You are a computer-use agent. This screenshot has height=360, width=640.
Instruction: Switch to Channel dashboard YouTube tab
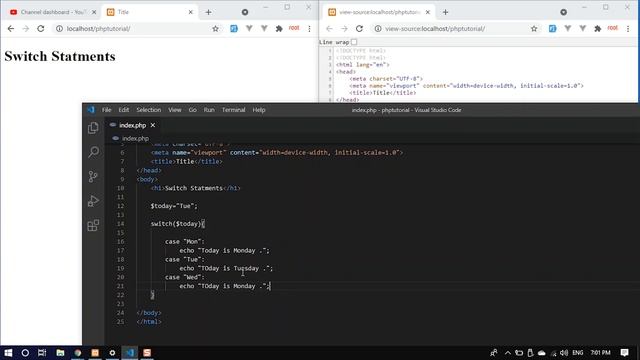(52, 12)
